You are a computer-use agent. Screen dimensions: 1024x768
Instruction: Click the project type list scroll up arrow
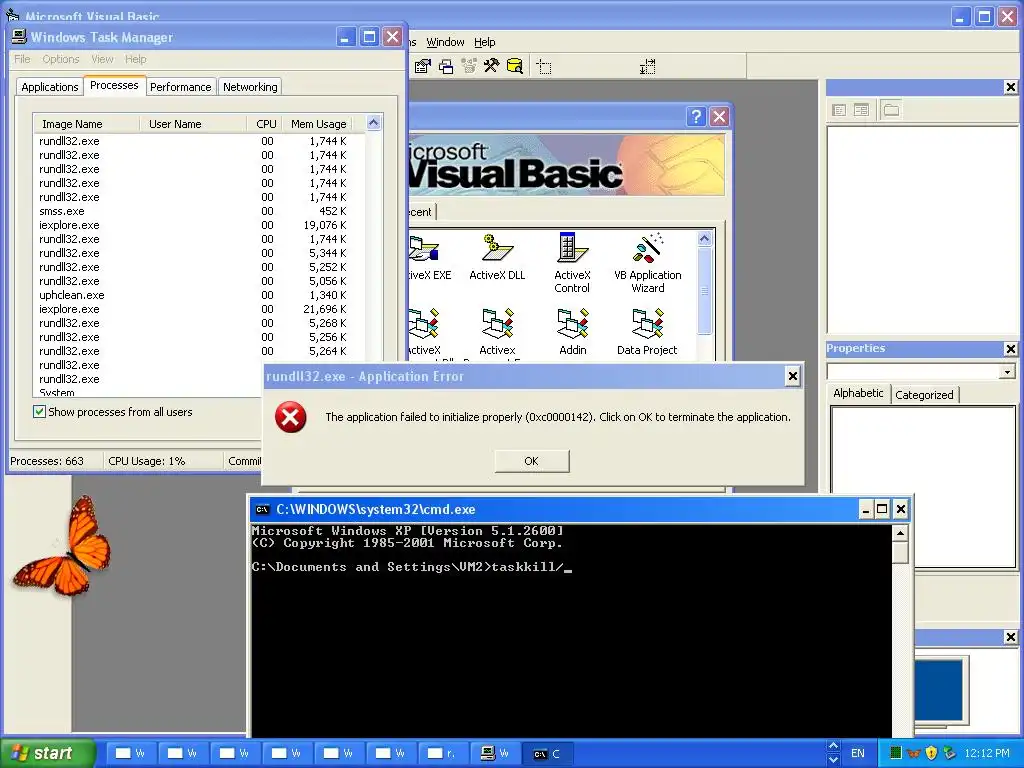pos(704,239)
